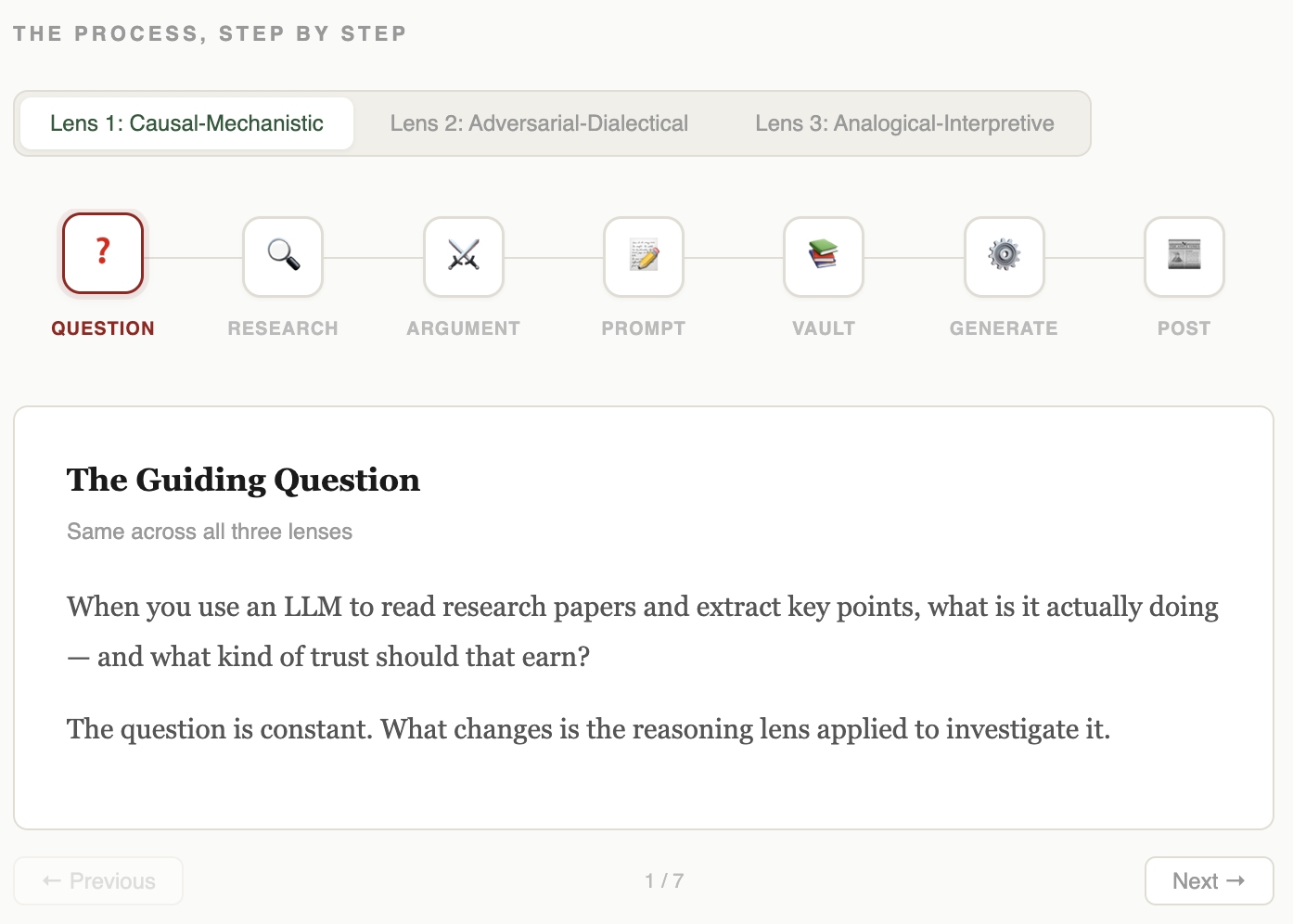Go to the Prompt notepad icon
Viewport: 1293px width, 924px height.
pyautogui.click(x=644, y=257)
